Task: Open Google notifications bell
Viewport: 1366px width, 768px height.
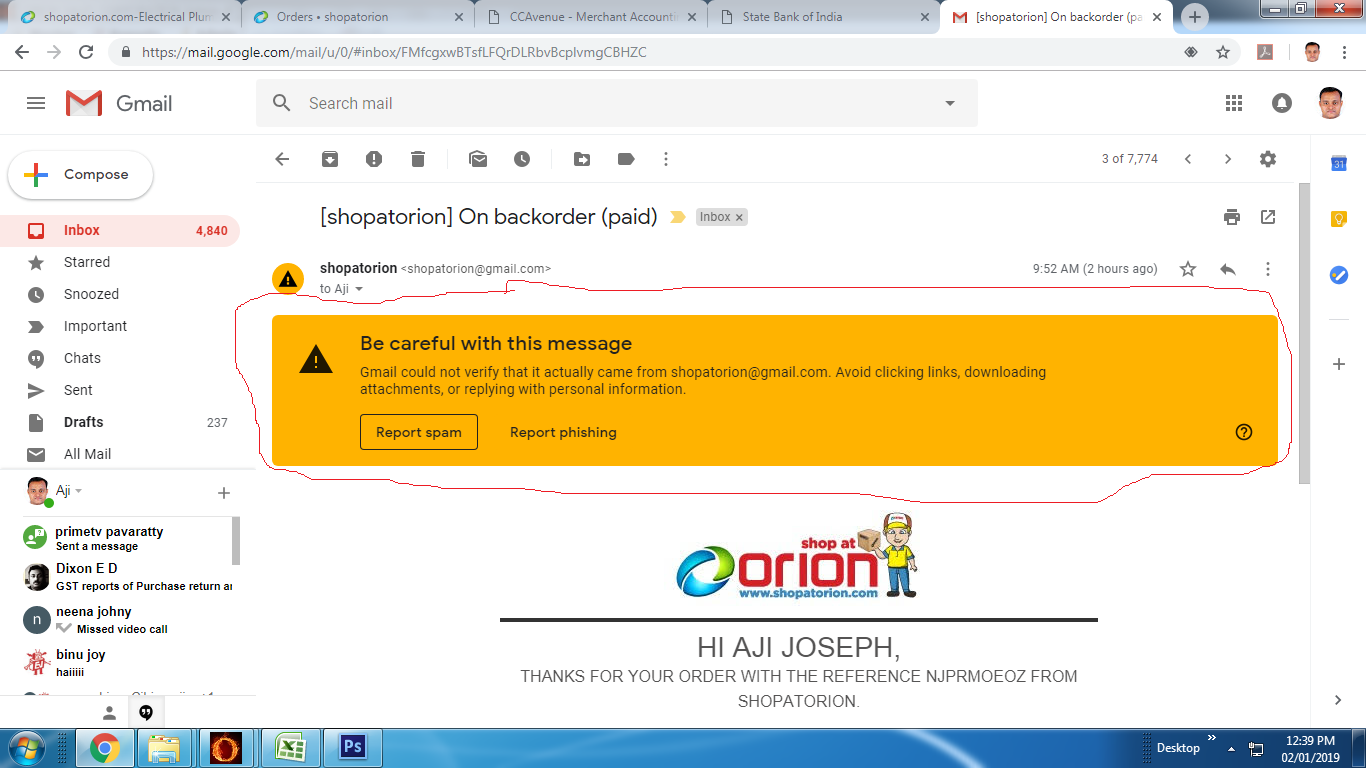Action: tap(1282, 103)
